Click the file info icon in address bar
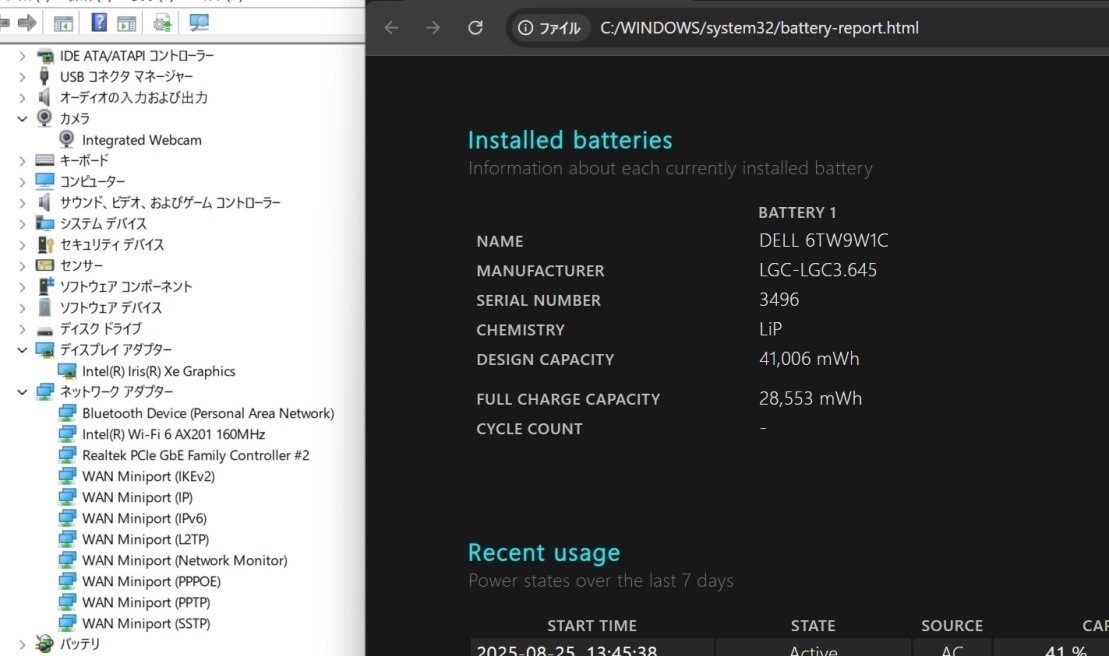 tap(526, 28)
